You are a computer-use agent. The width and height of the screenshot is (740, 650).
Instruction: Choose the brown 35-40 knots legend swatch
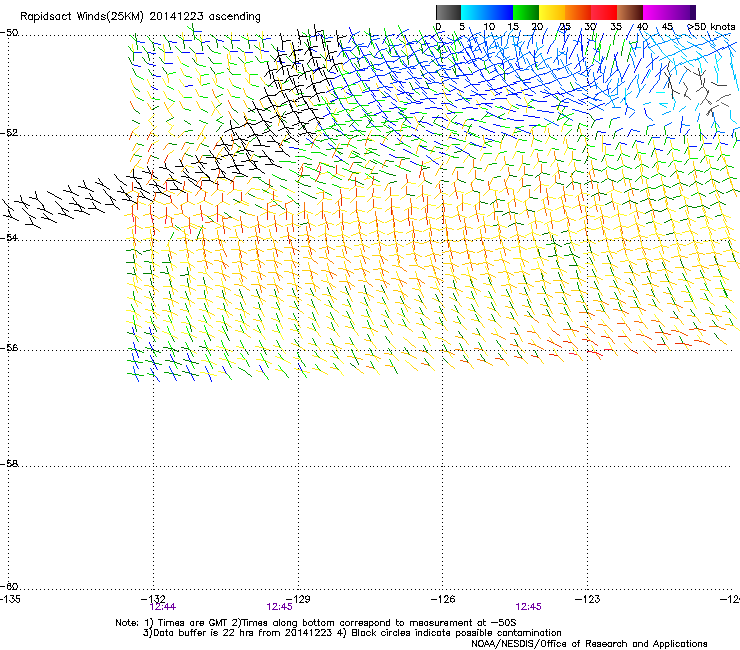click(x=630, y=12)
